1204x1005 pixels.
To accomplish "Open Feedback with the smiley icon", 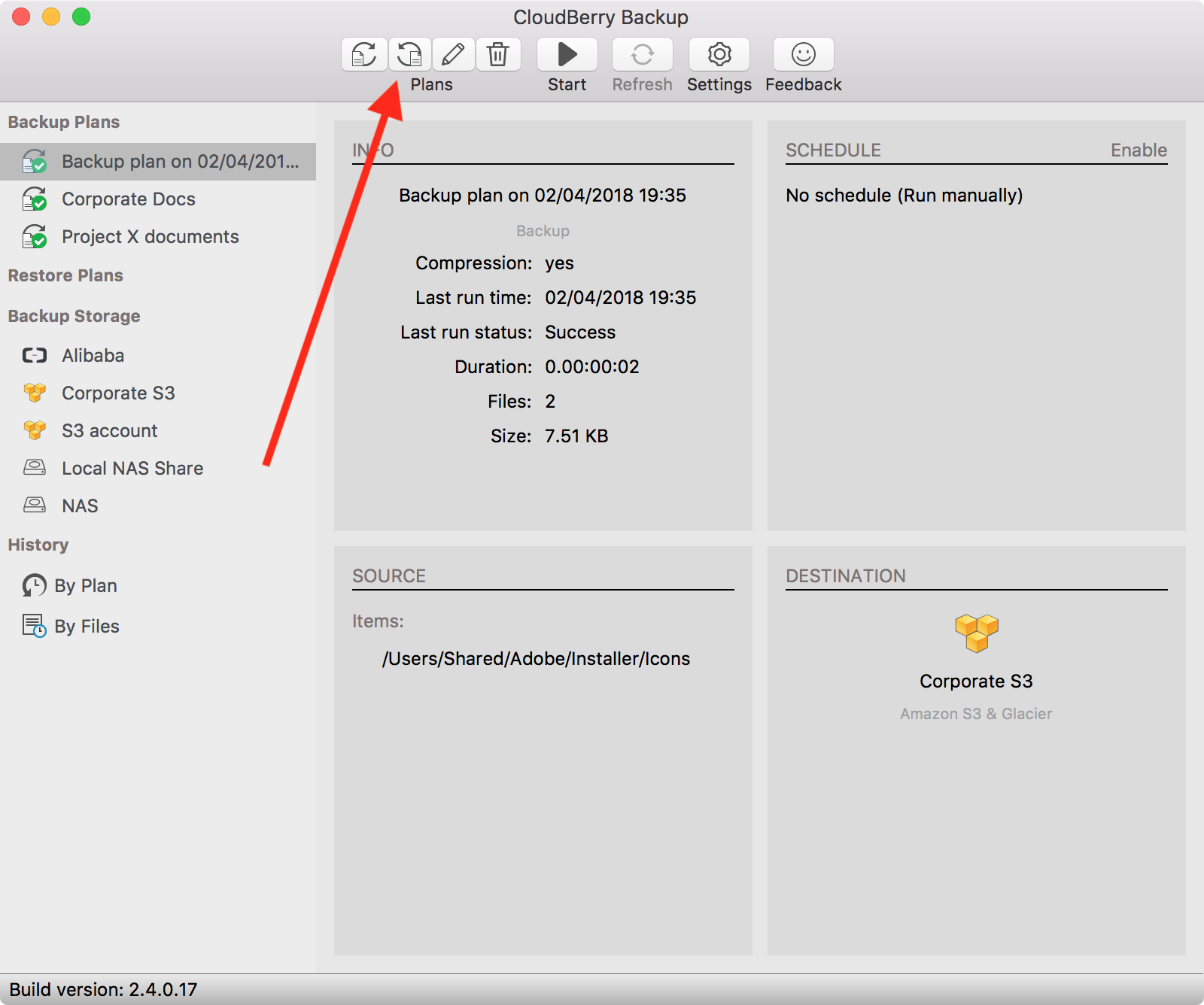I will [804, 54].
